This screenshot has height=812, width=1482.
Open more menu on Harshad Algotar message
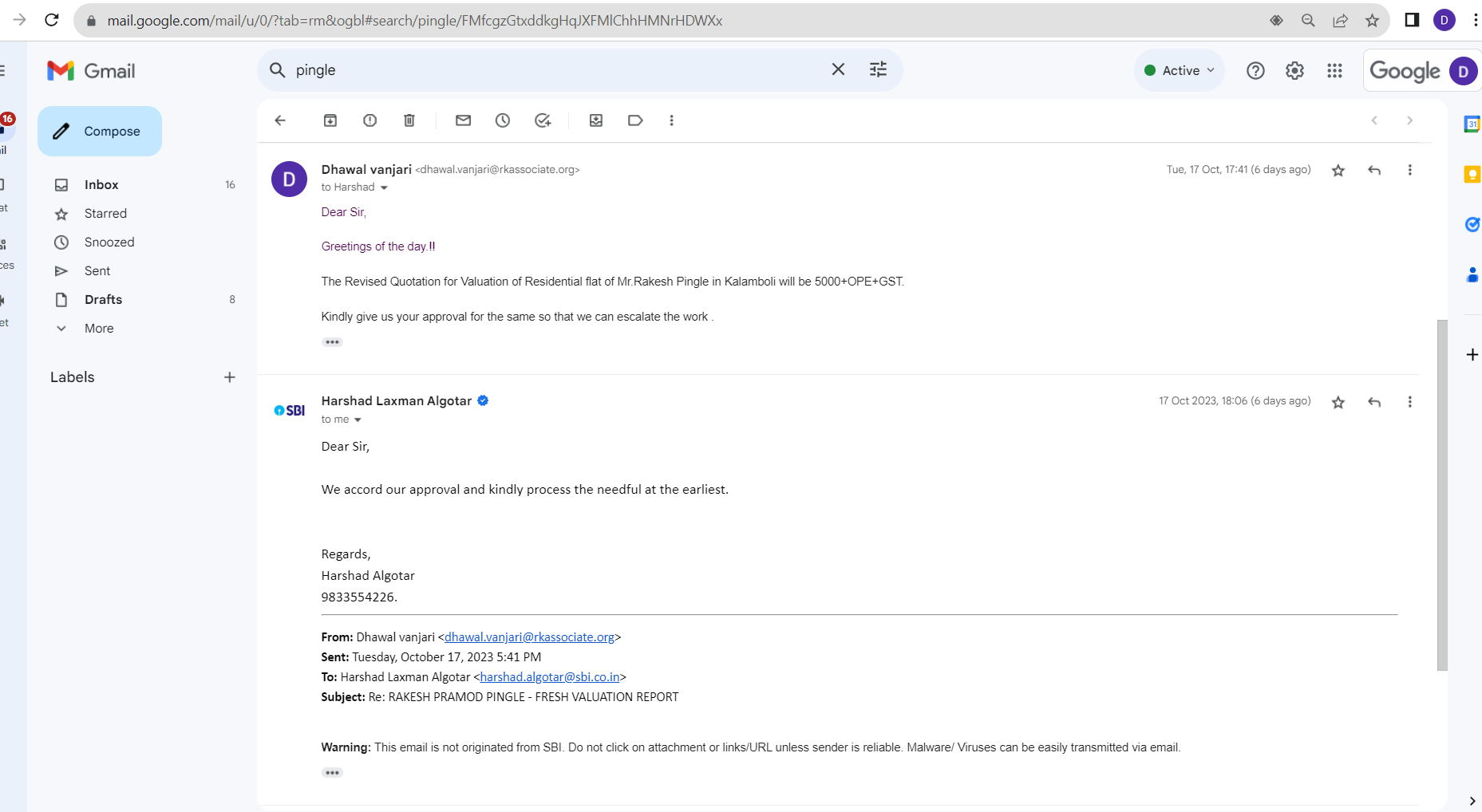[1410, 402]
